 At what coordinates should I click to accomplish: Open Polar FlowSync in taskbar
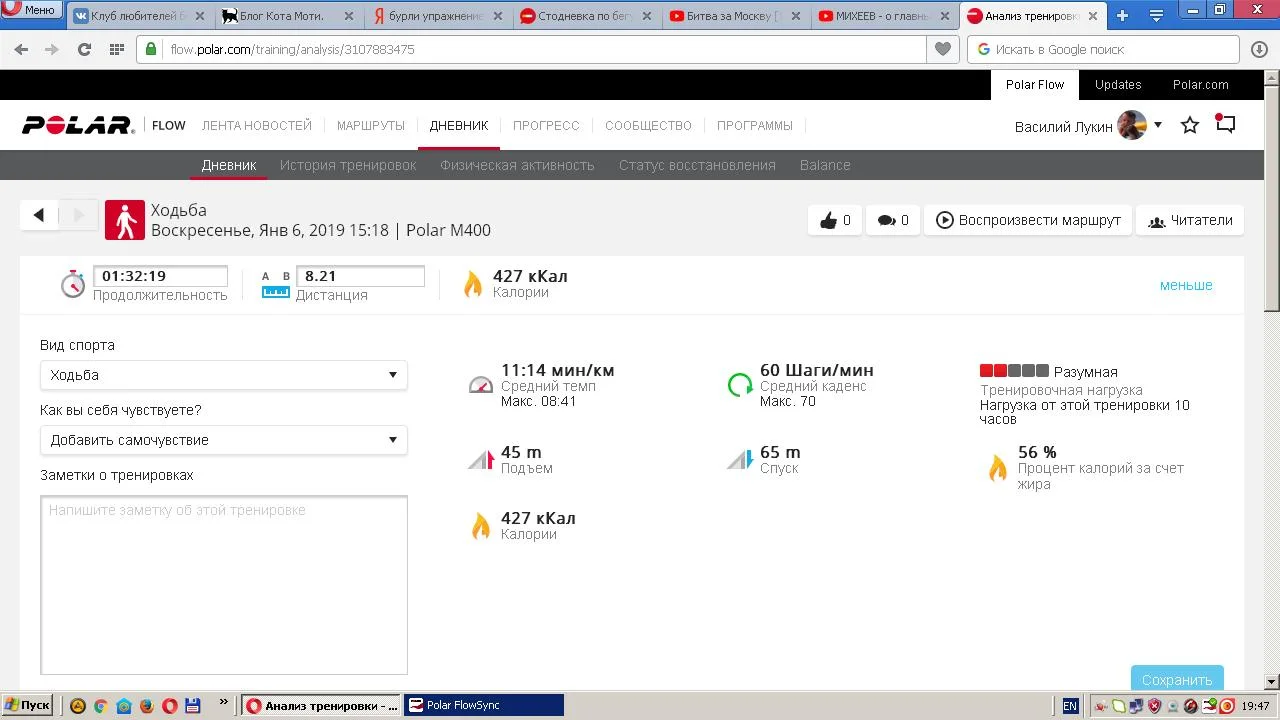pyautogui.click(x=484, y=705)
